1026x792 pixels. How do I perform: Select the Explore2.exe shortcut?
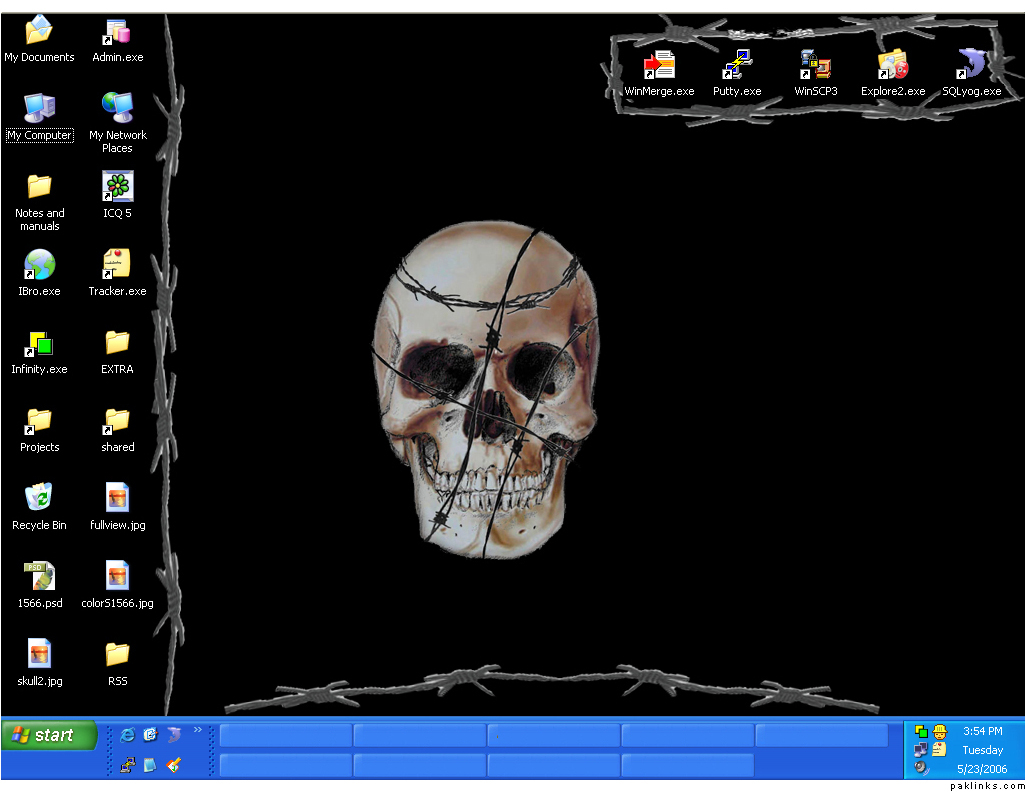tap(893, 66)
